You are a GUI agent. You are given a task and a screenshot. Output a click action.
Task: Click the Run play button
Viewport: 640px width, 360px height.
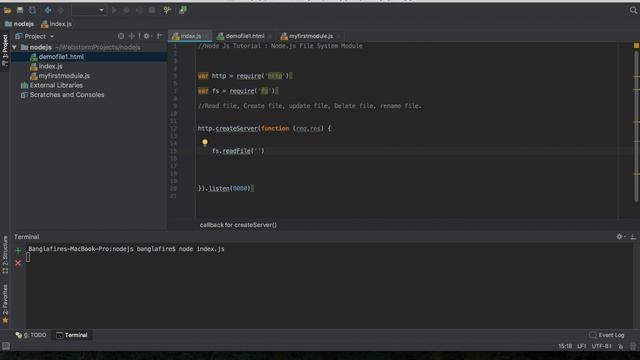(x=114, y=10)
